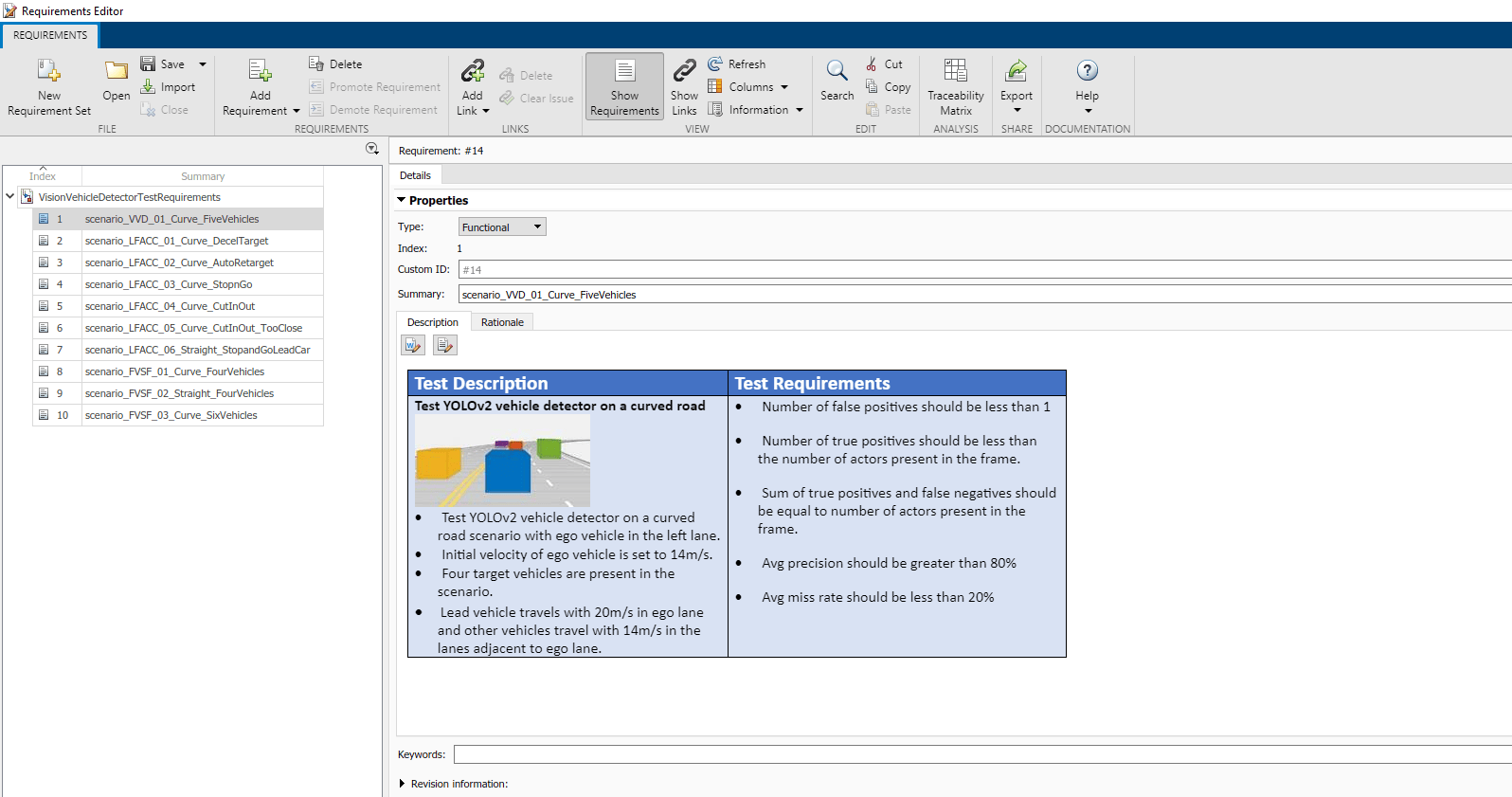1512x797 pixels.
Task: Click the Refresh view icon
Action: tap(715, 63)
